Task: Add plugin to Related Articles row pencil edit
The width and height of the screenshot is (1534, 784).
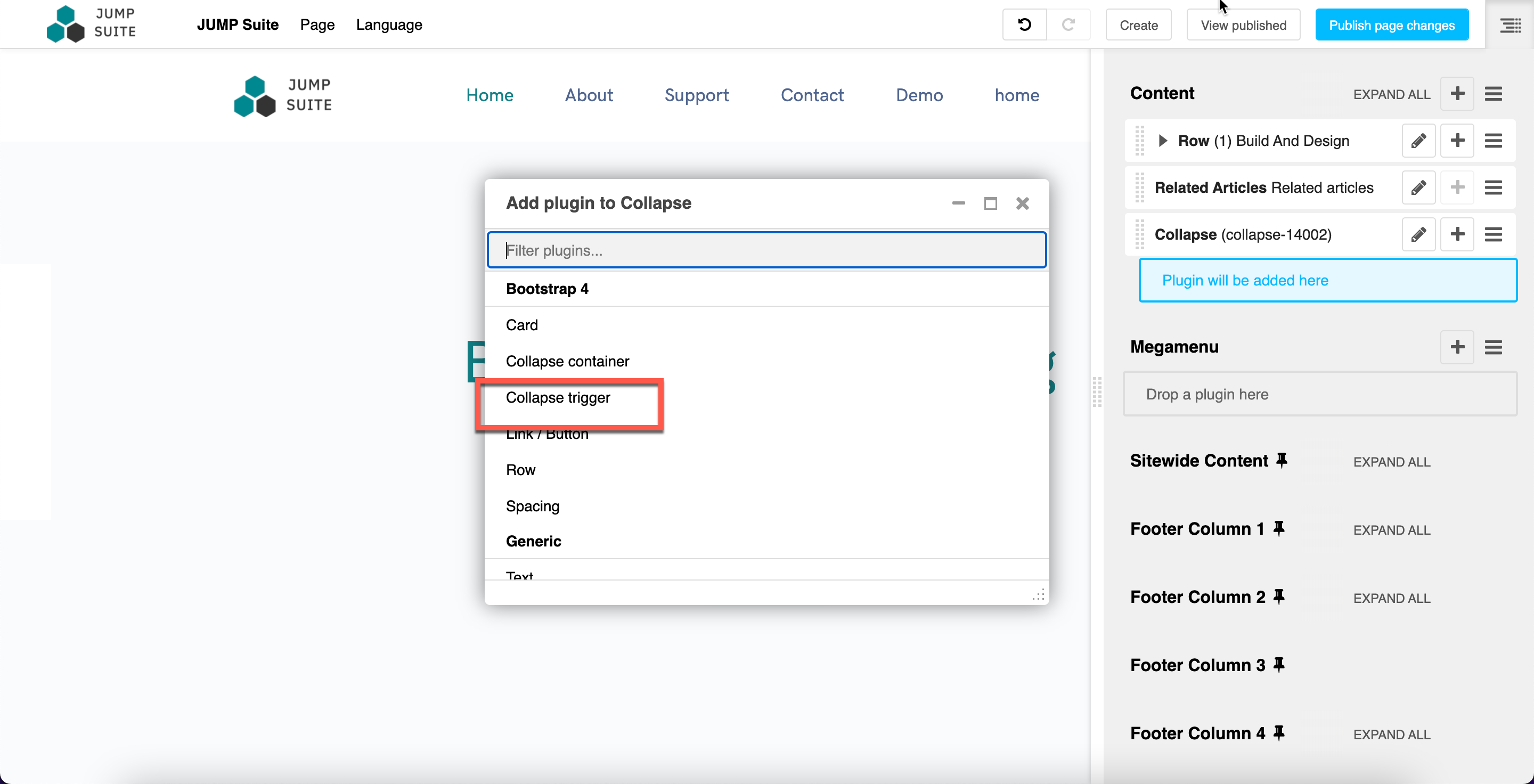Action: (x=1418, y=187)
